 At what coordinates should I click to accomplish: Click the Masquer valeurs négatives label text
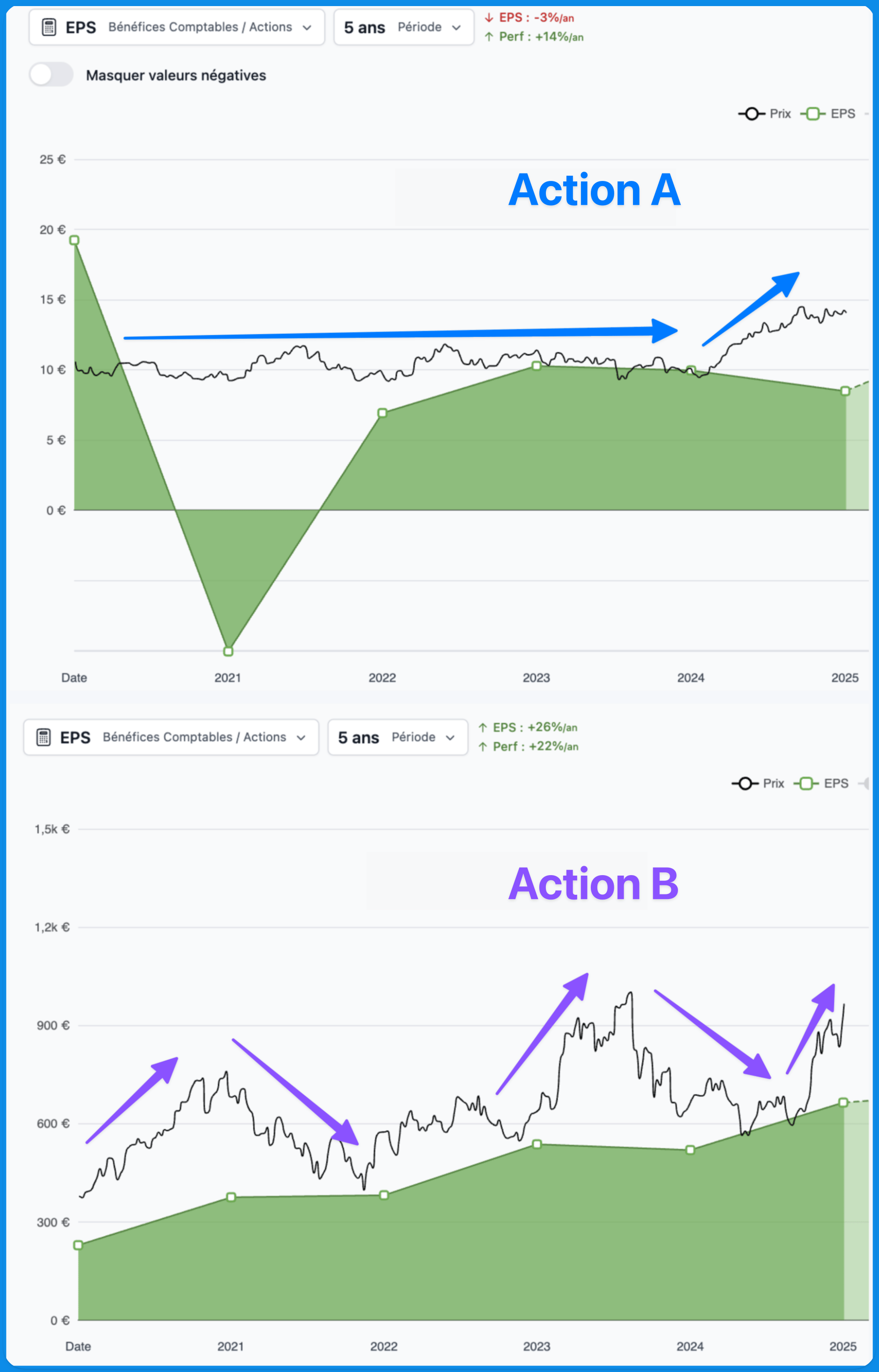click(x=176, y=75)
